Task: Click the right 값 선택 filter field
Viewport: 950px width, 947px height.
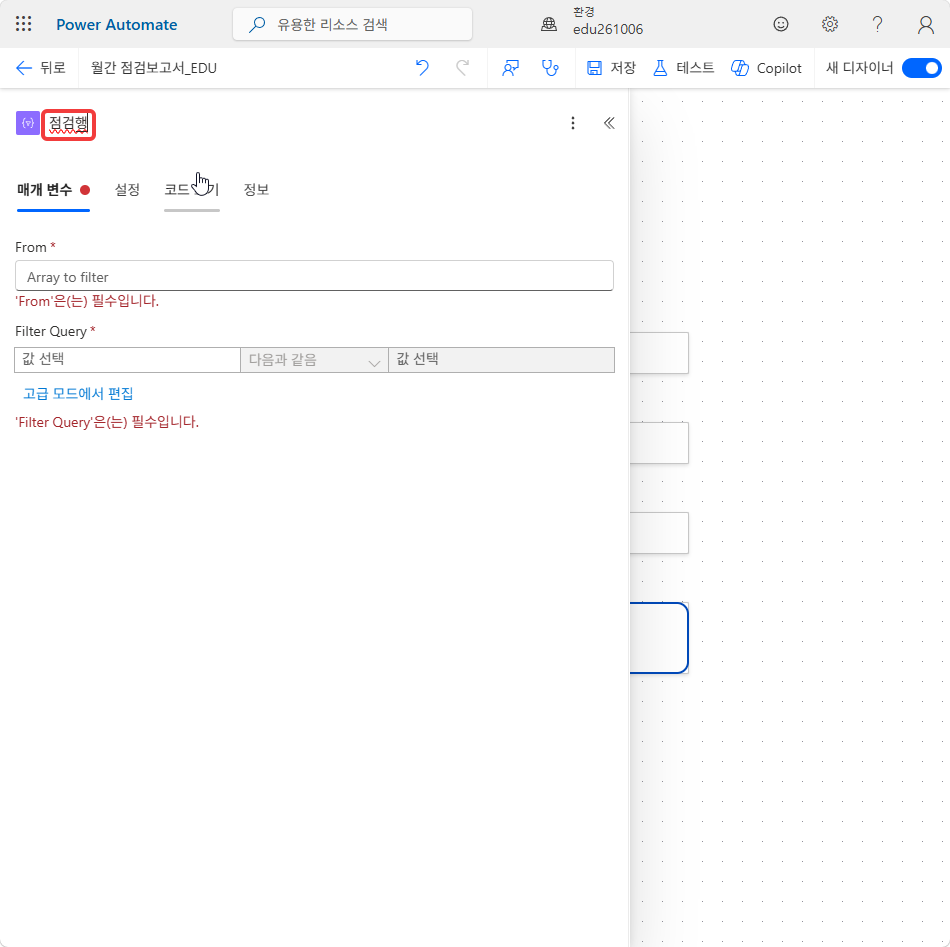Action: (501, 360)
